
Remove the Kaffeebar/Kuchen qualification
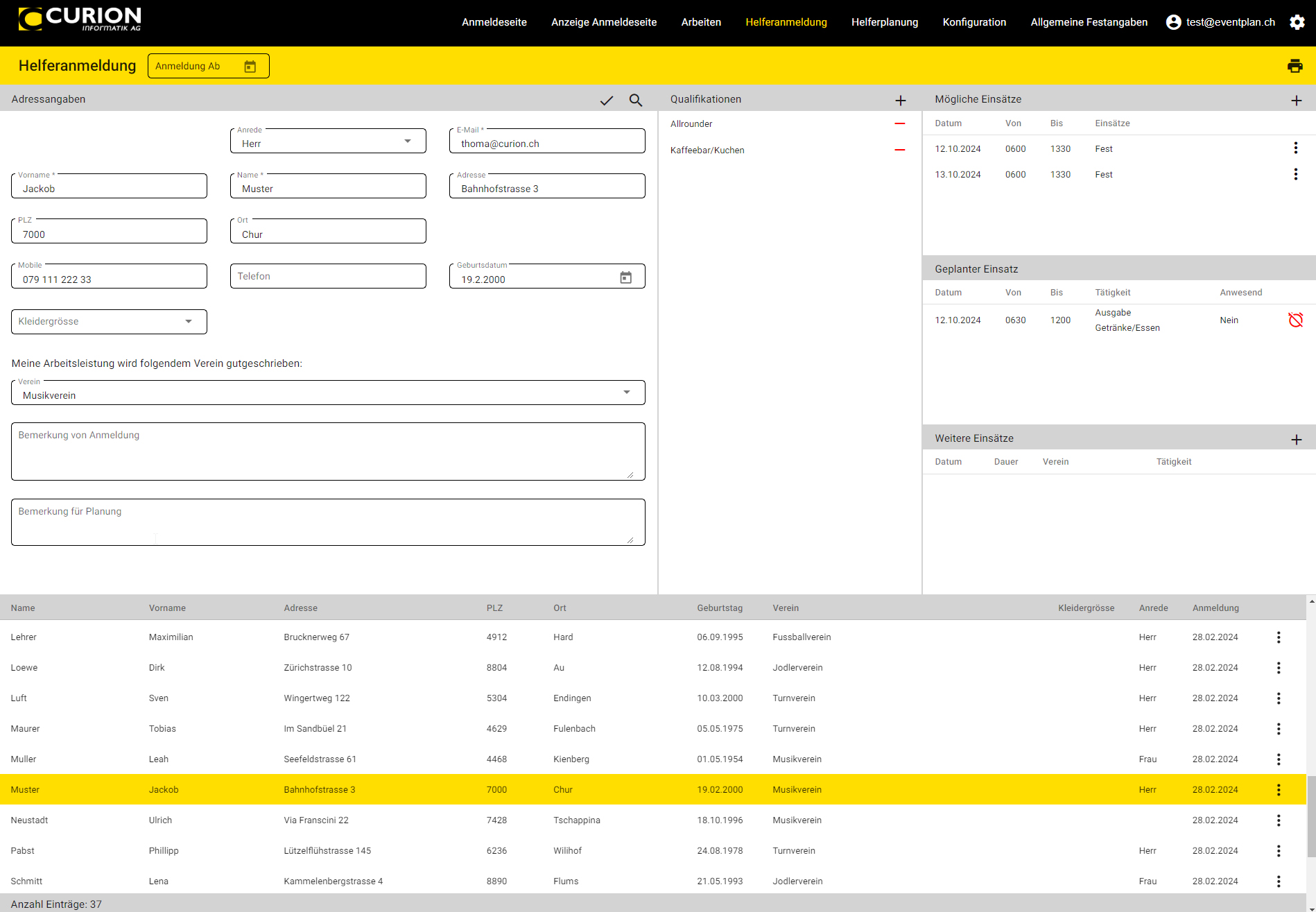[900, 150]
